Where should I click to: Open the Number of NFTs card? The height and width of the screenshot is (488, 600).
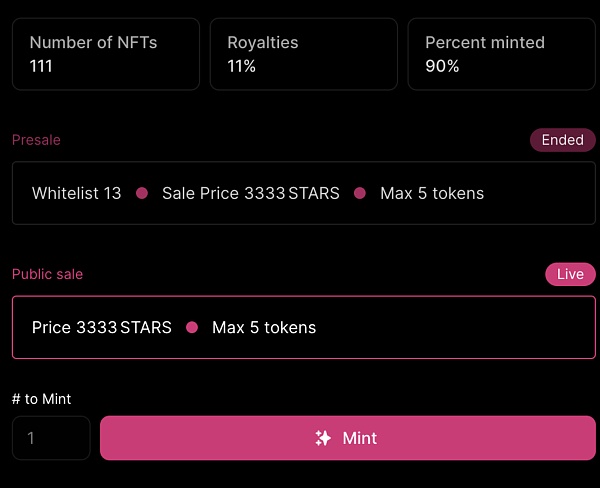[x=106, y=54]
